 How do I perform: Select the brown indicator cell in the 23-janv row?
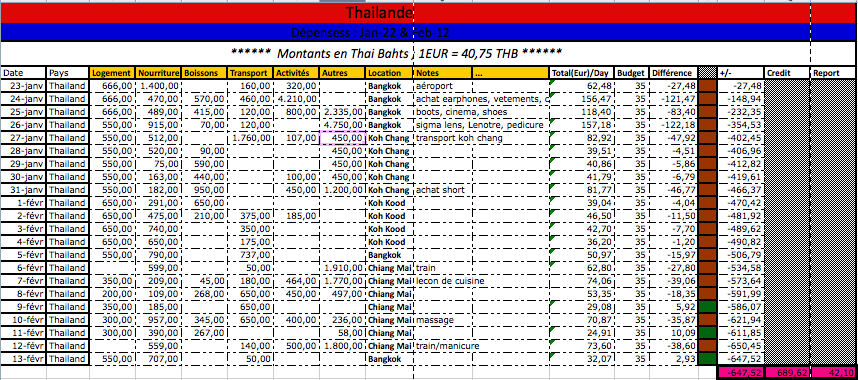pyautogui.click(x=708, y=85)
